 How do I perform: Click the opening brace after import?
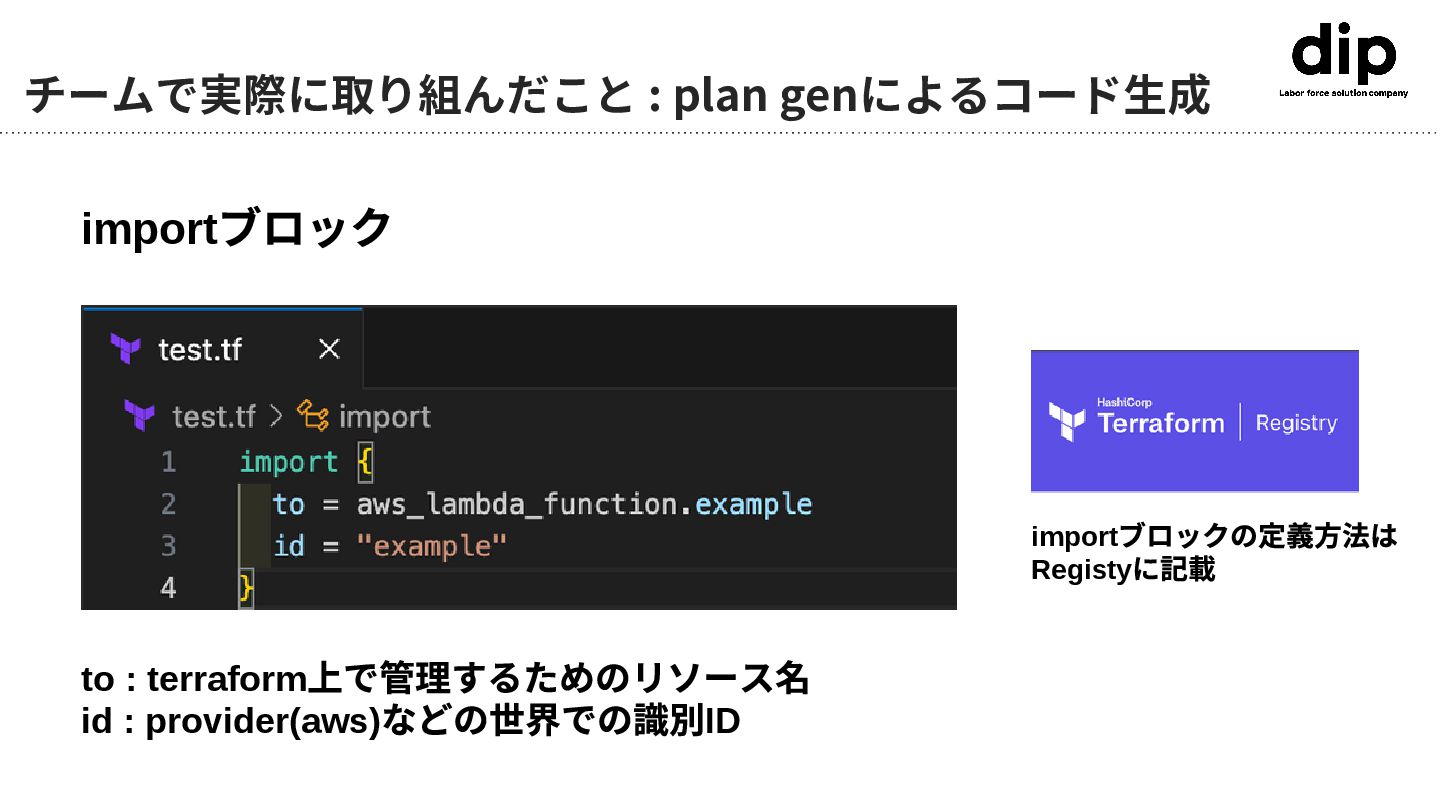point(364,462)
